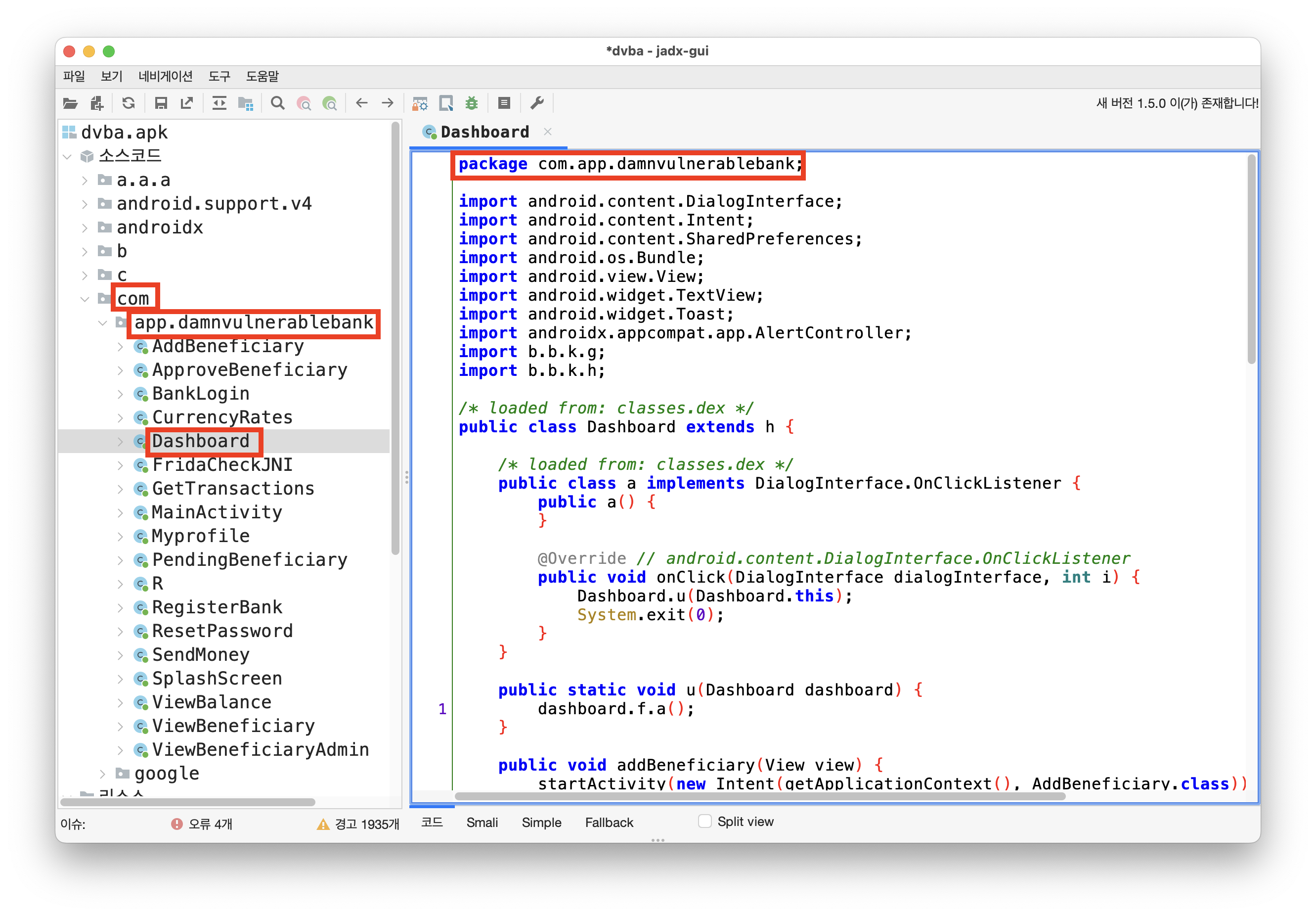Click the open file folder icon
The image size is (1316, 916).
click(x=70, y=103)
